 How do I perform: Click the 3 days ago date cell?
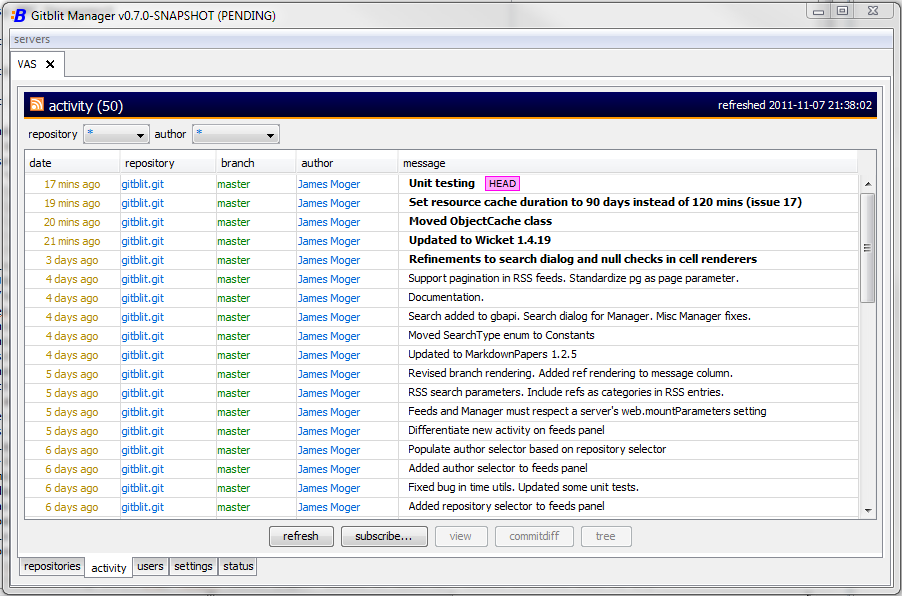click(72, 260)
